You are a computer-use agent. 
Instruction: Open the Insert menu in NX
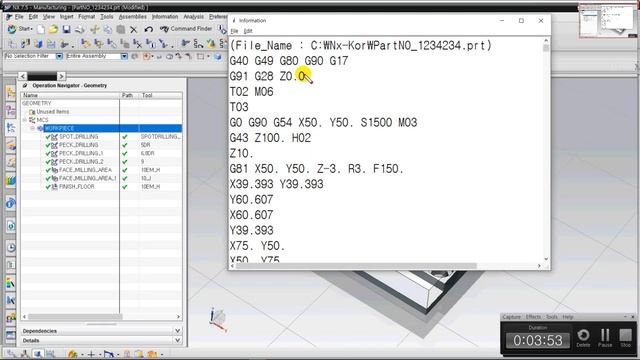(67, 17)
